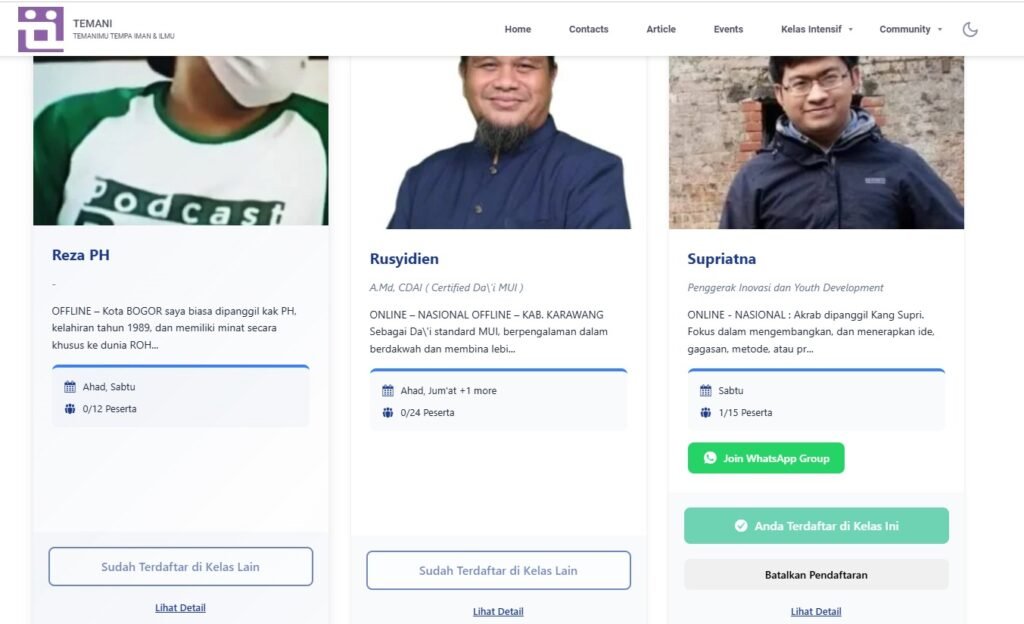Click calendar icon in Rusyidien card
This screenshot has height=624, width=1024.
pos(388,391)
